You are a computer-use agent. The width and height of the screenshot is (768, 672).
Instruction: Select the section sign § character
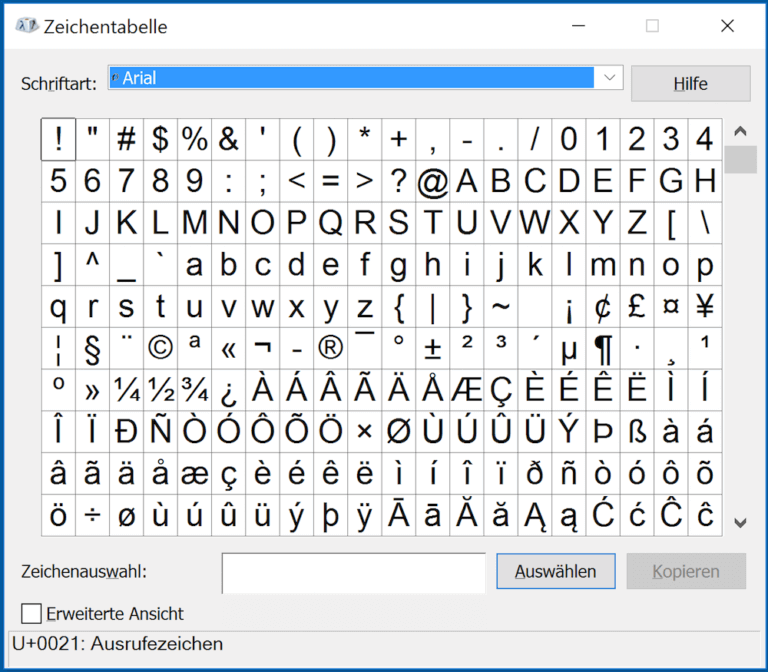(x=92, y=348)
